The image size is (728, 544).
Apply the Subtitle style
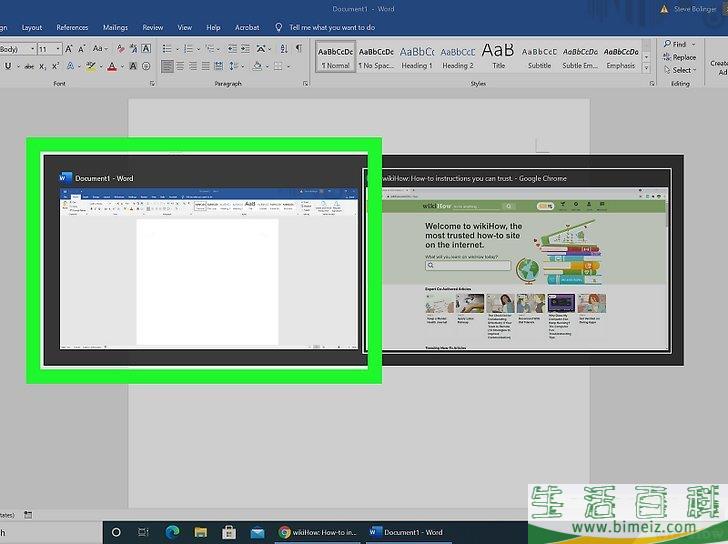point(539,58)
